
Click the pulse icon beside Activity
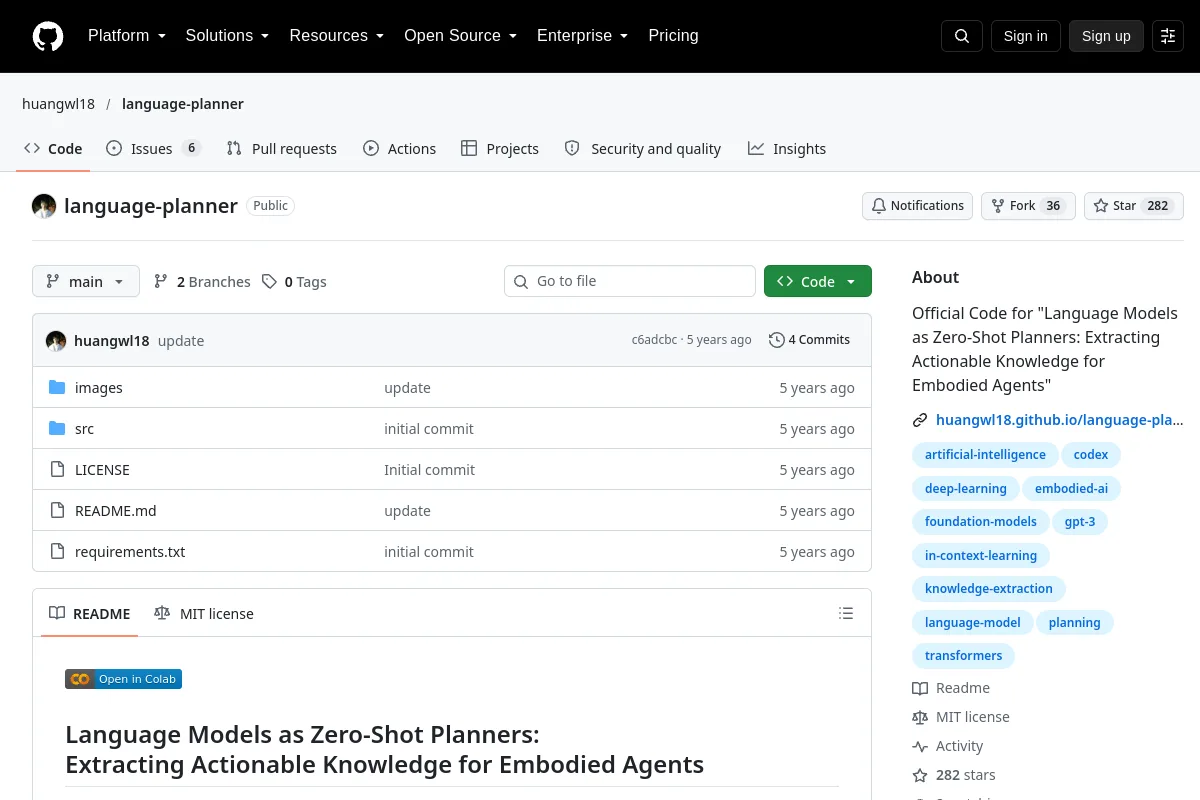coord(920,746)
